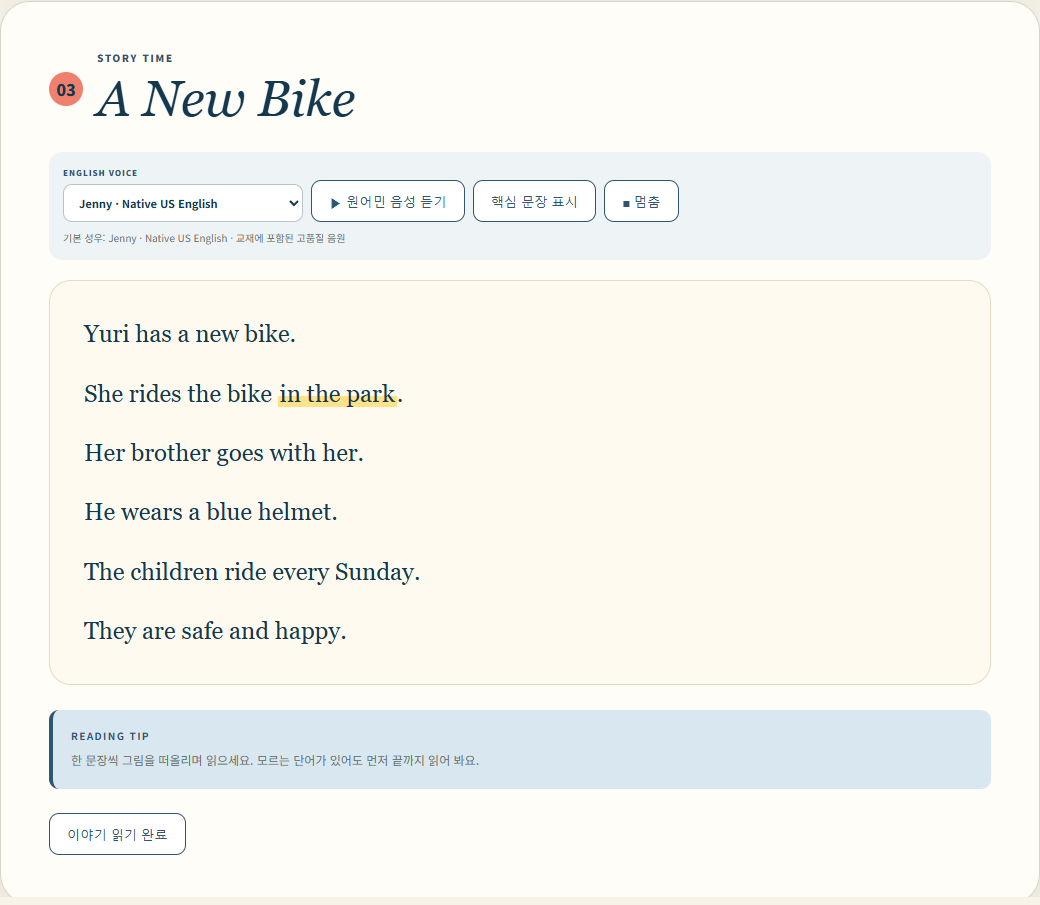The image size is (1040, 905).
Task: Click the ENGLISH VOICE label
Action: click(100, 173)
